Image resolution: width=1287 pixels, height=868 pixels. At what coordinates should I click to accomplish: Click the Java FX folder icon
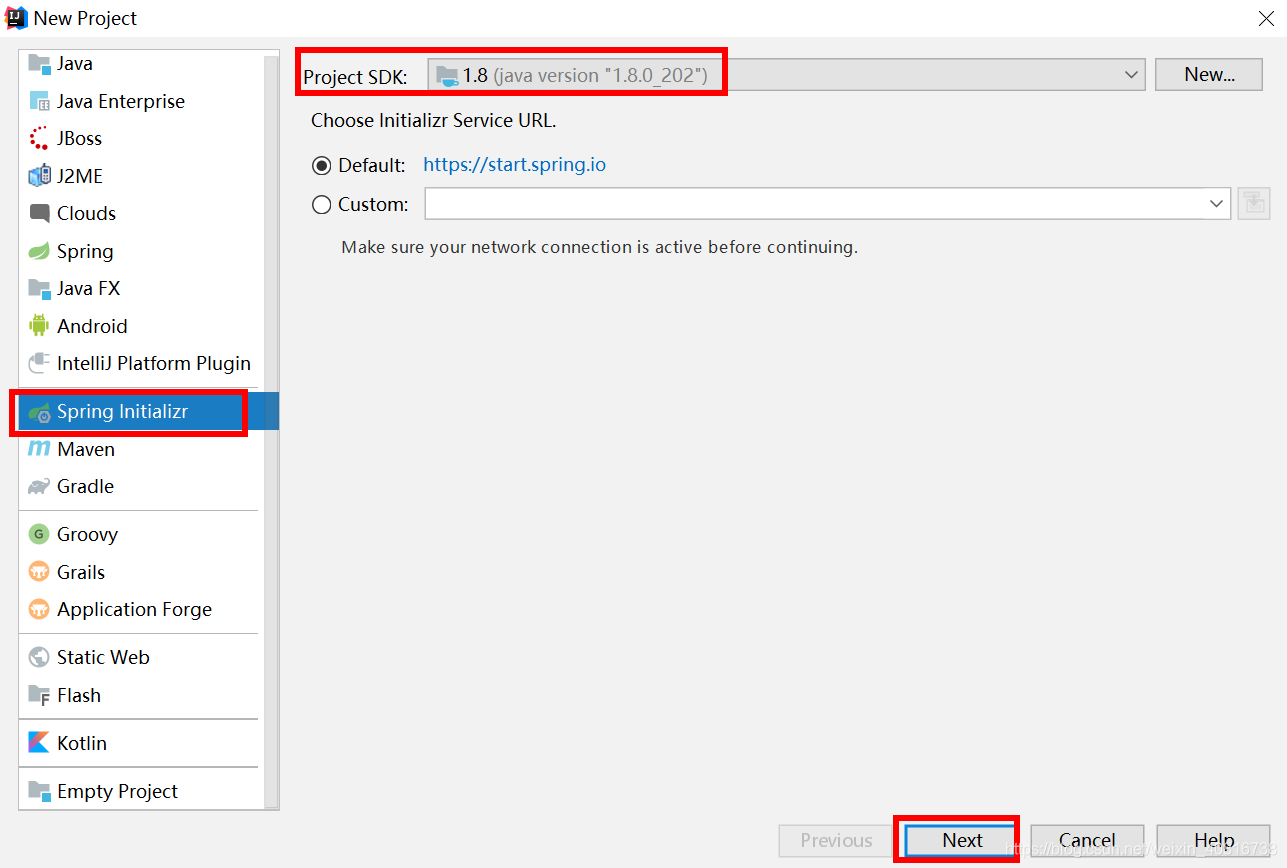[x=39, y=289]
